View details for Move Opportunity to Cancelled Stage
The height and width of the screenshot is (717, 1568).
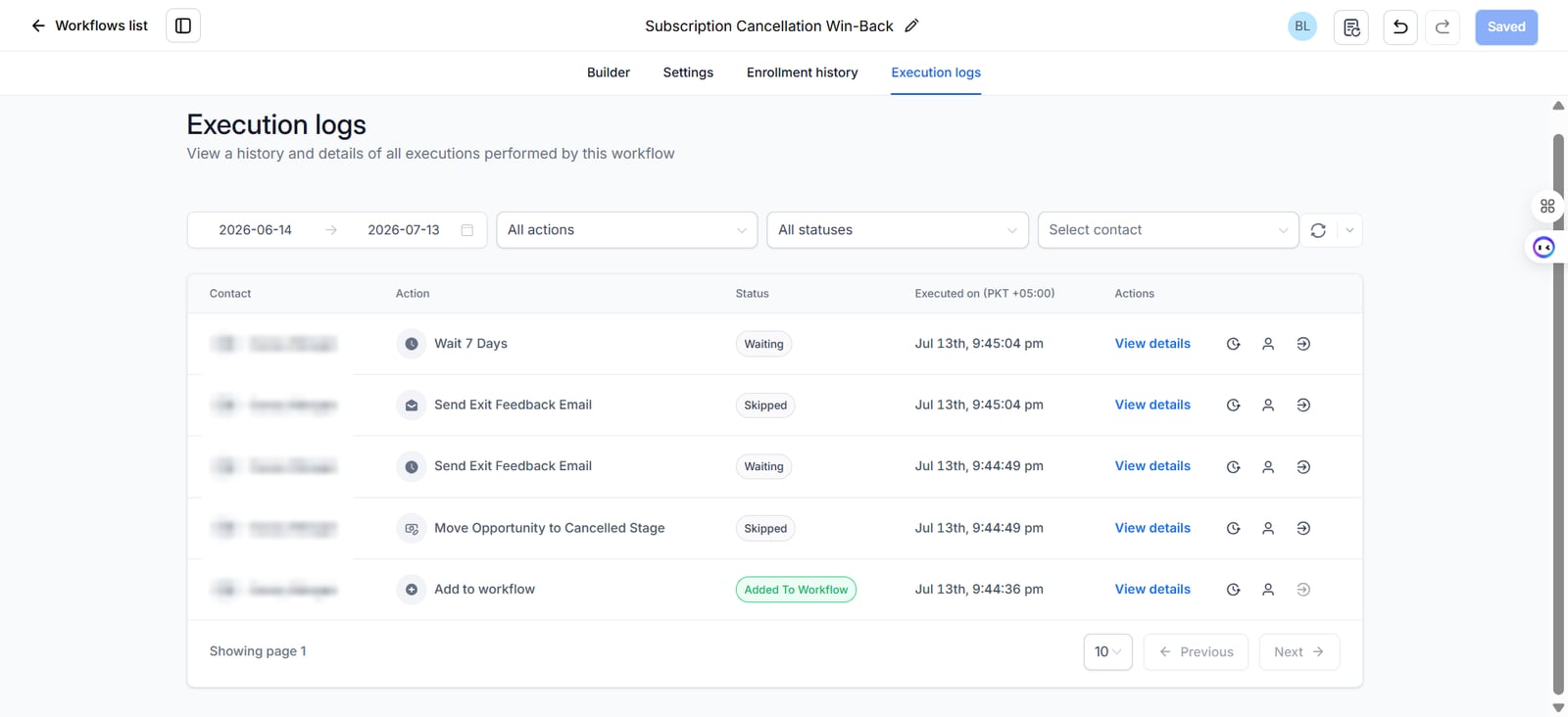(1152, 528)
